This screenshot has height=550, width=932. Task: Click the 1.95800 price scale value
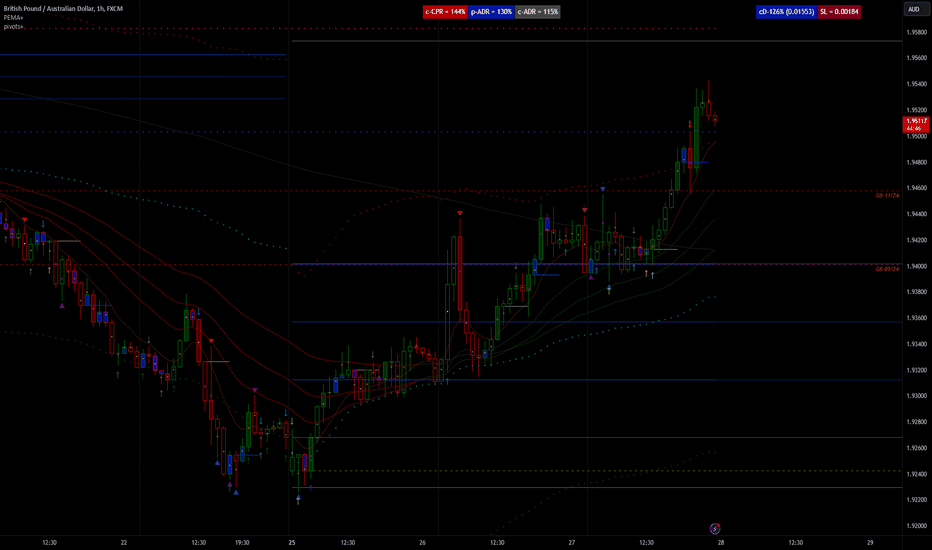click(917, 32)
